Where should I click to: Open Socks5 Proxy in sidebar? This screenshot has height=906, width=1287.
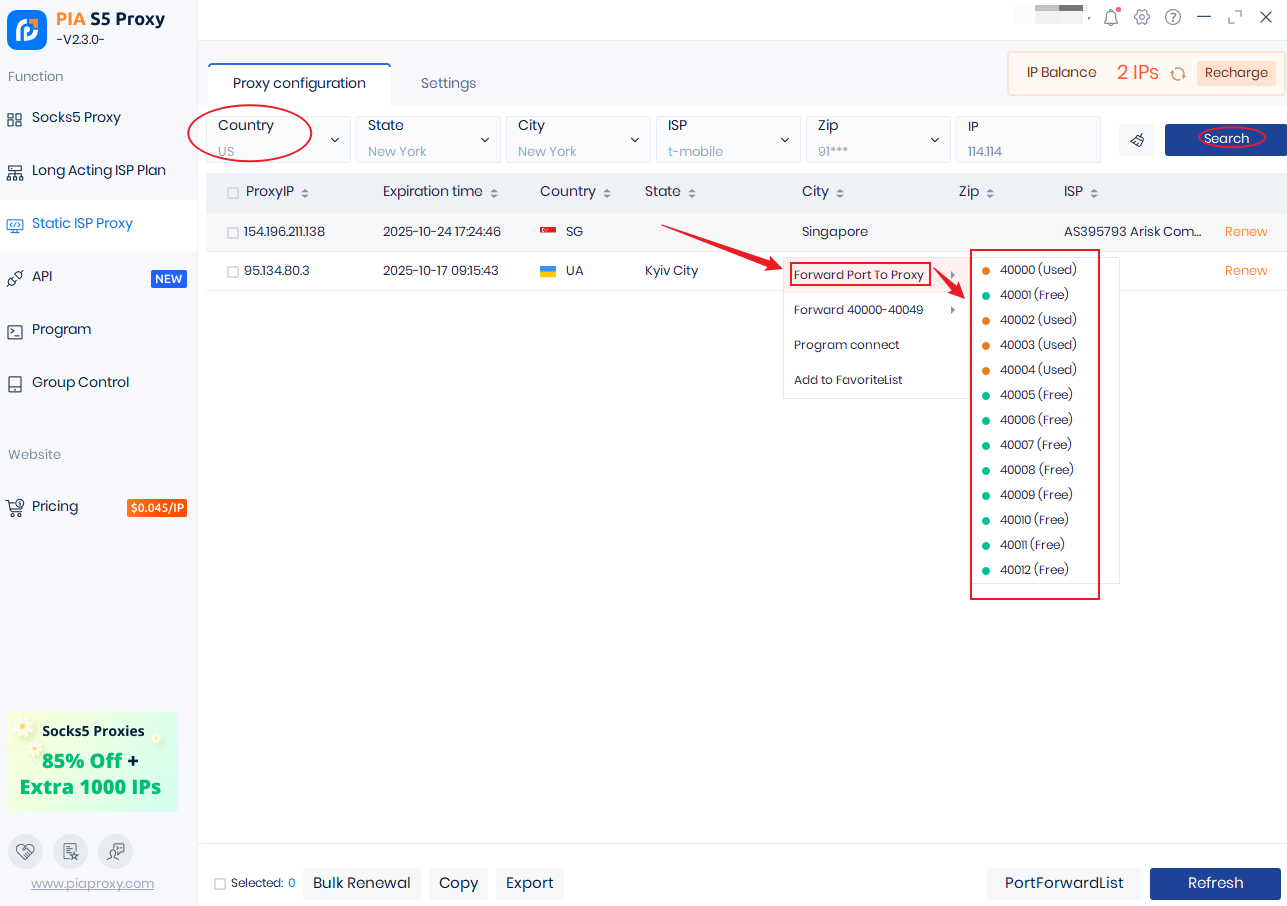76,118
